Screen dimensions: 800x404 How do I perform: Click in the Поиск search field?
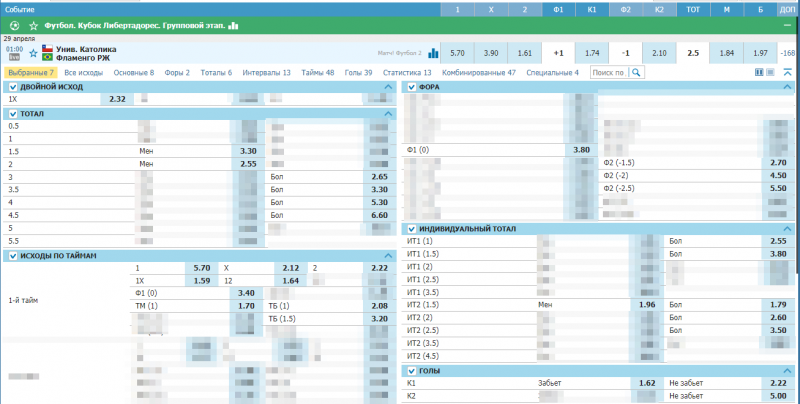click(x=608, y=73)
